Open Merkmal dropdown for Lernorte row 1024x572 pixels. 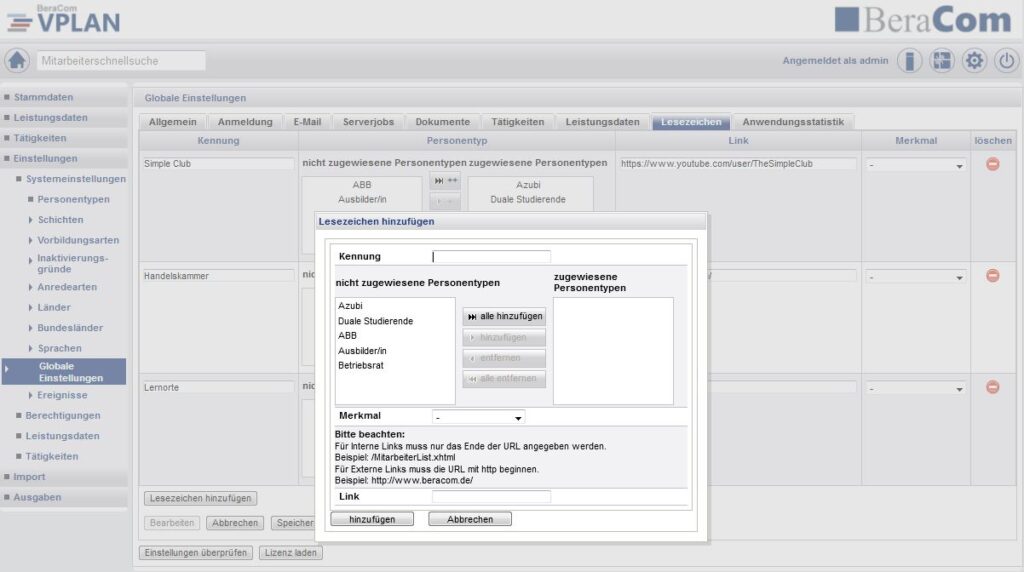coord(916,389)
